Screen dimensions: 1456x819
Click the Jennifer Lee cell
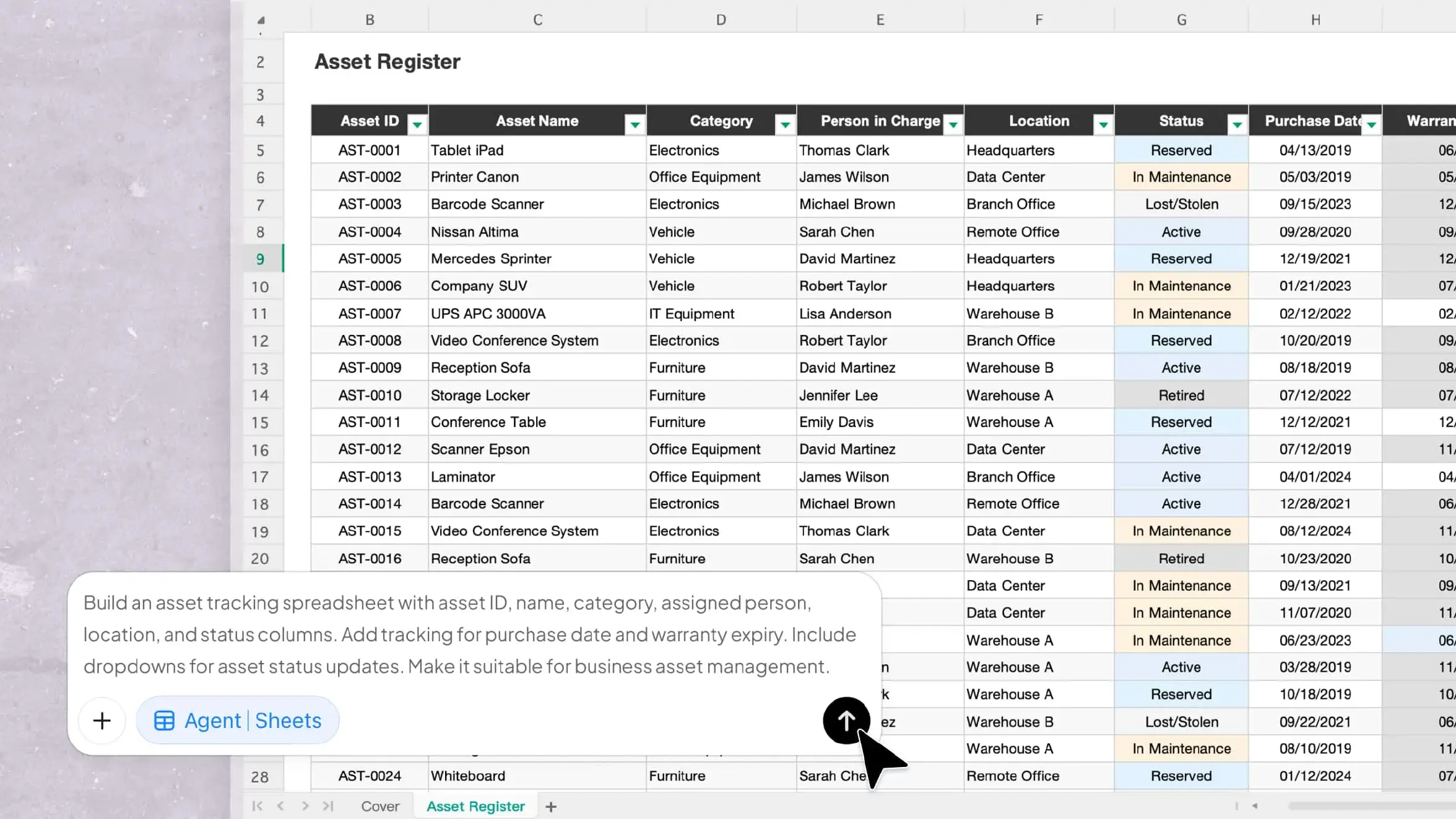[x=880, y=395]
